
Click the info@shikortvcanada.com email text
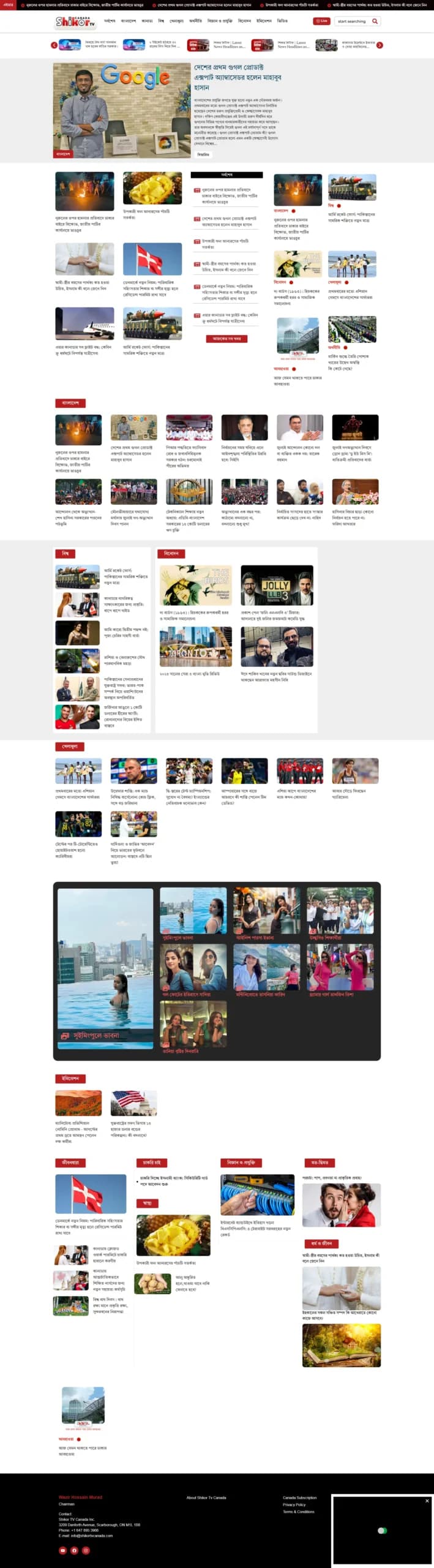pyautogui.click(x=92, y=1535)
